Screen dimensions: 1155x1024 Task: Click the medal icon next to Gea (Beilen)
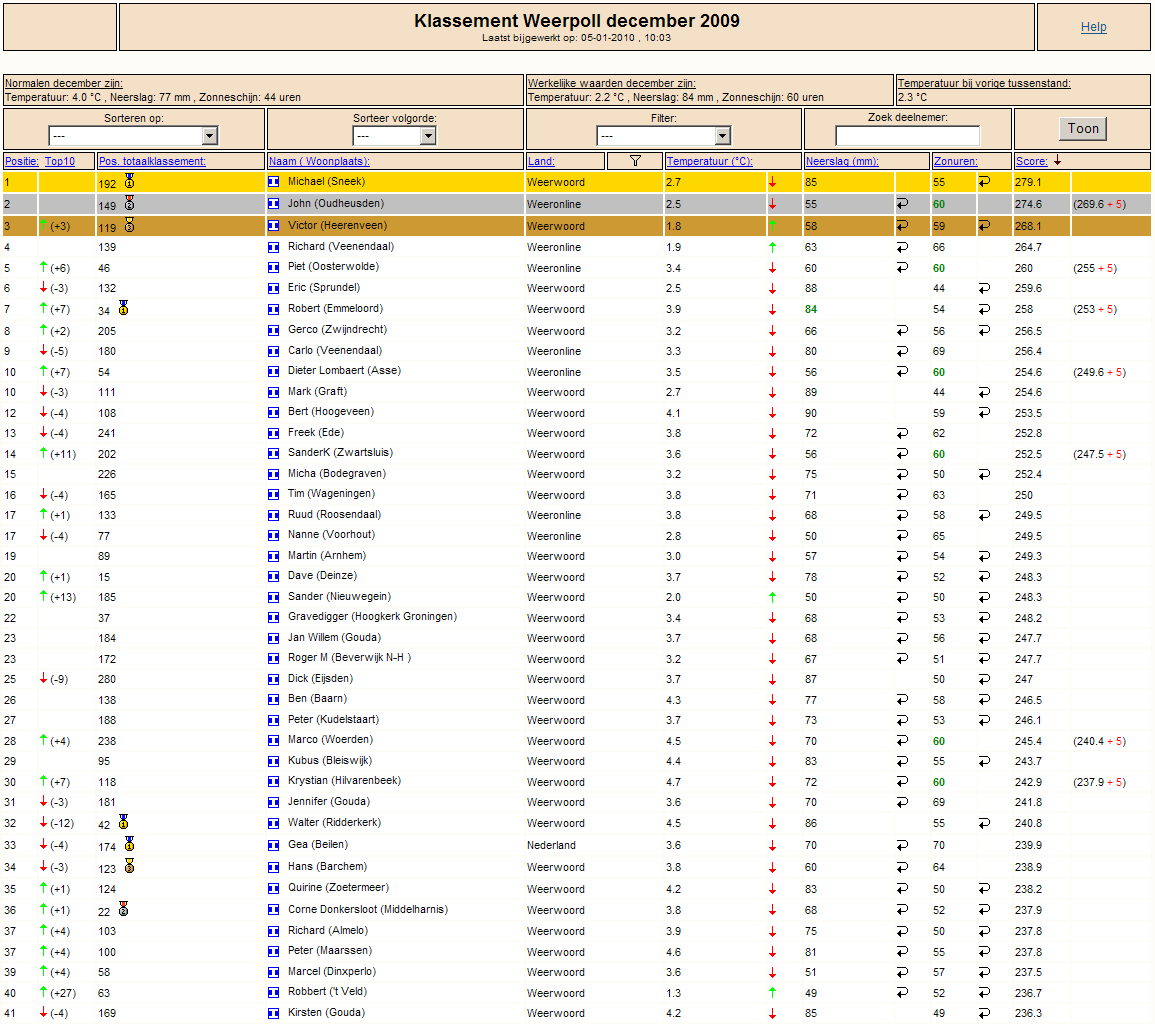[129, 844]
